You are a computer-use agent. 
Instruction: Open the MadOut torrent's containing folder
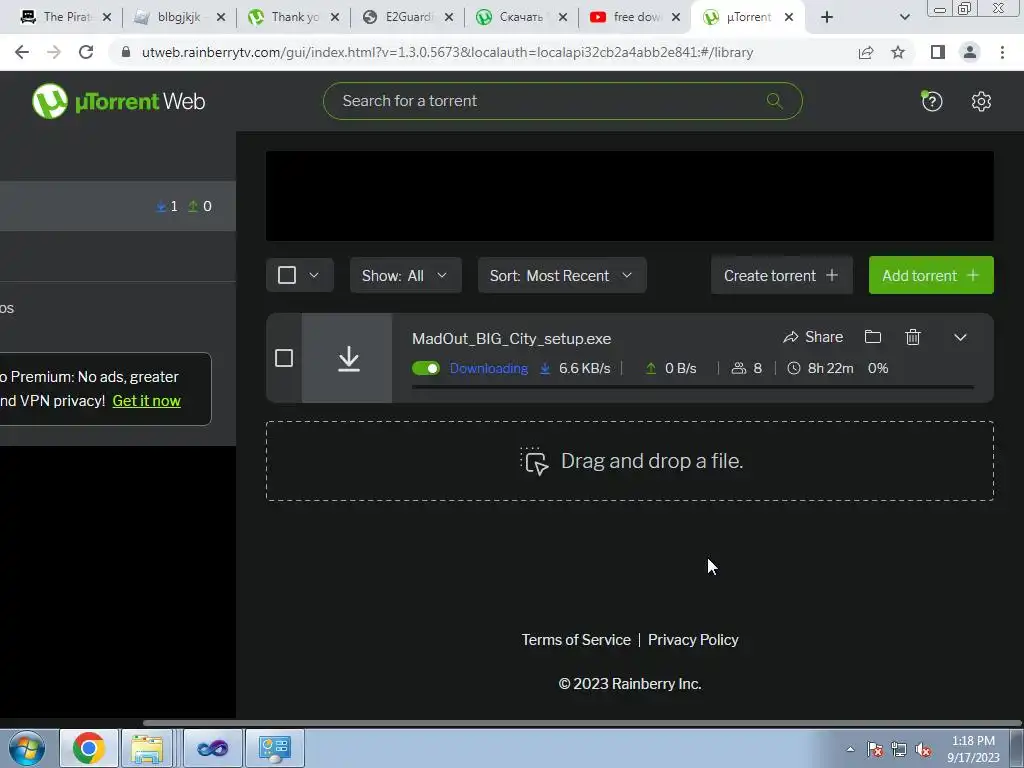tap(872, 337)
